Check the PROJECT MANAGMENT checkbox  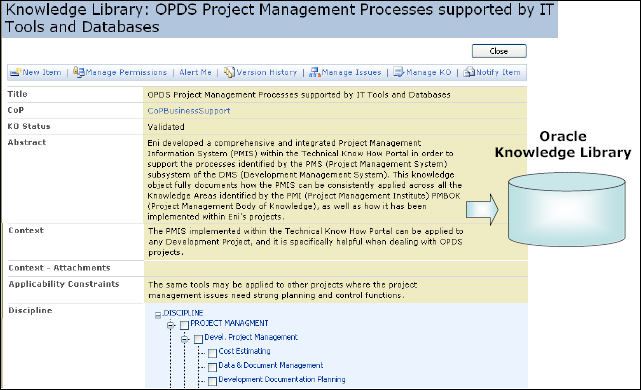pyautogui.click(x=184, y=325)
